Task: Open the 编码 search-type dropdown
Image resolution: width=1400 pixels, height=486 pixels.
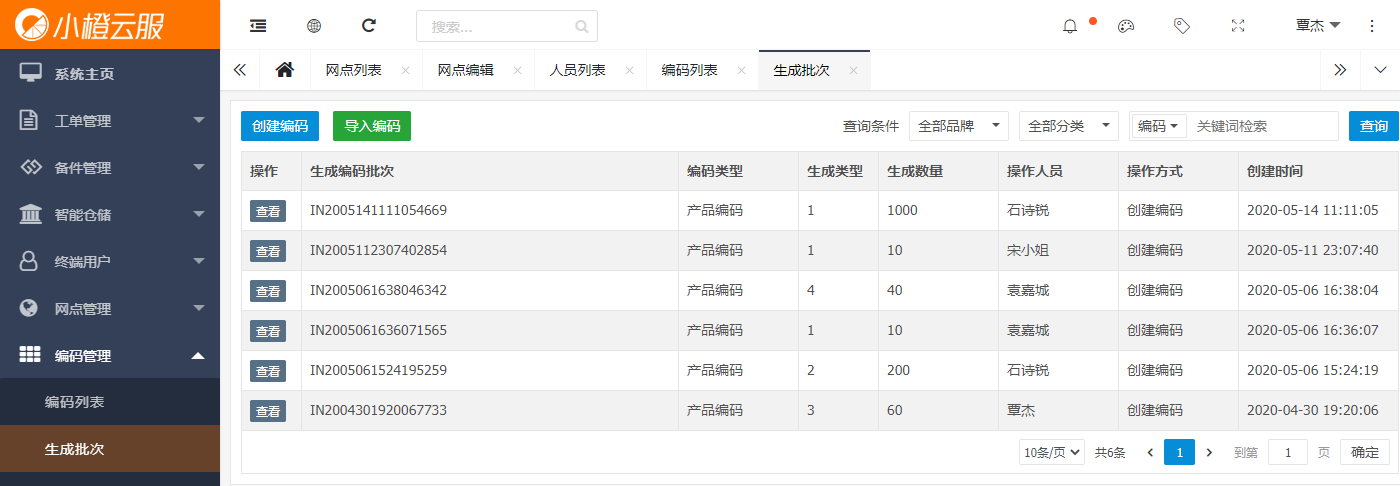Action: click(1160, 126)
